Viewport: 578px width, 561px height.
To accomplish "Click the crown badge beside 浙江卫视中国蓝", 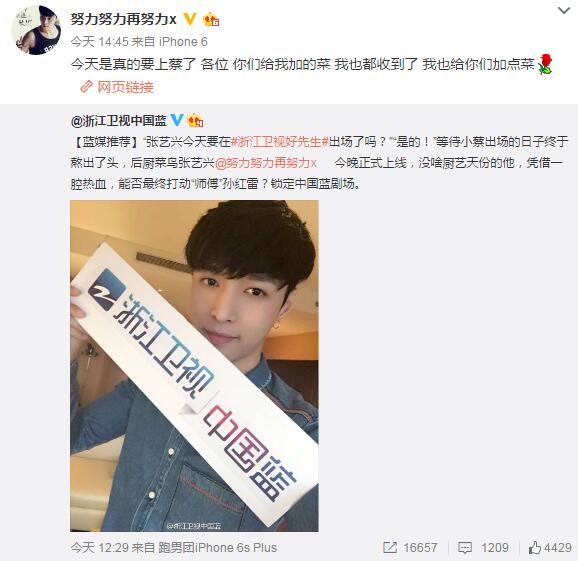I will [x=195, y=120].
